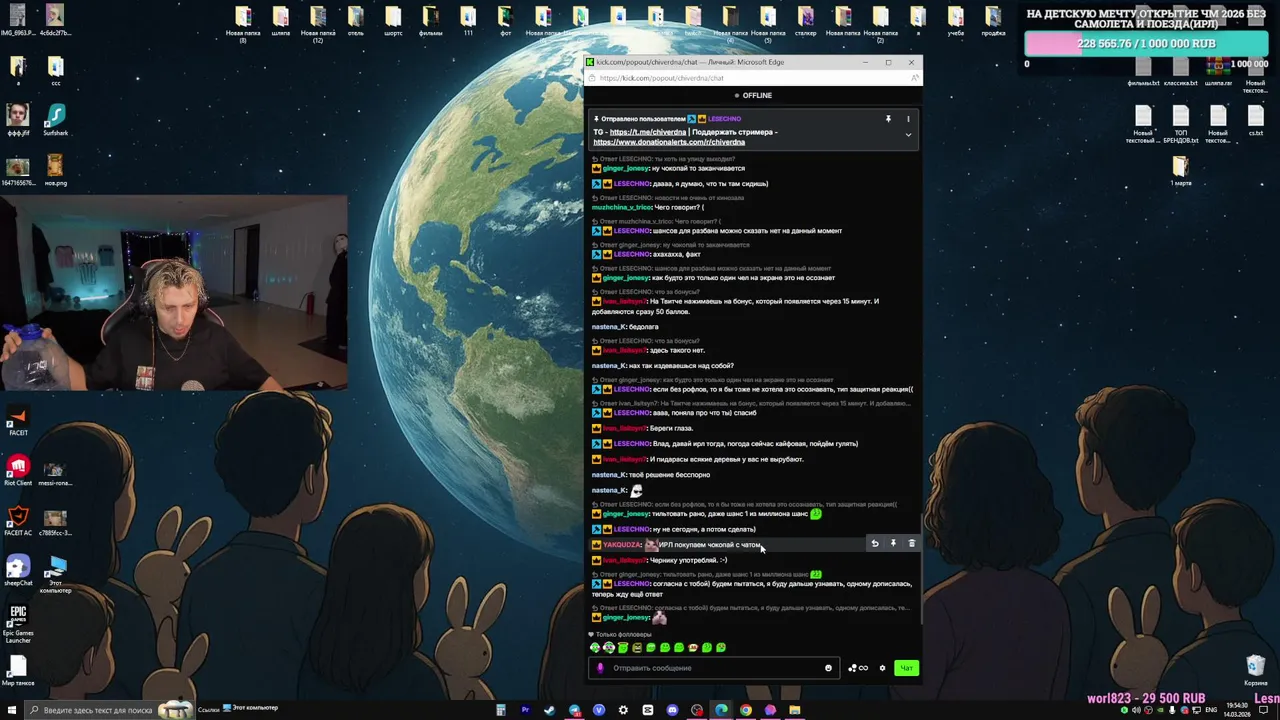This screenshot has width=1280, height=720.
Task: Open File Explorer from taskbar
Action: pyautogui.click(x=795, y=710)
